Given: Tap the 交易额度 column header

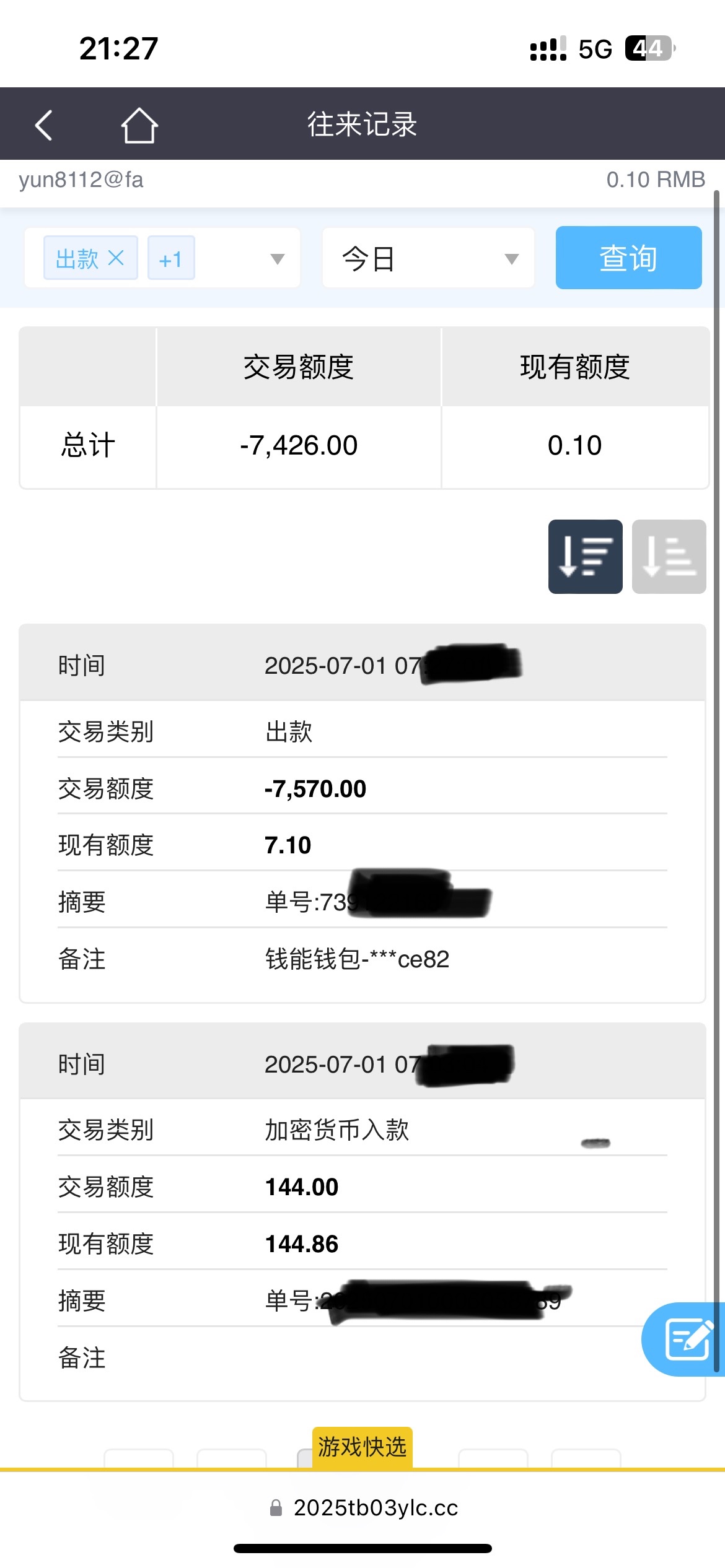Looking at the screenshot, I should coord(299,367).
